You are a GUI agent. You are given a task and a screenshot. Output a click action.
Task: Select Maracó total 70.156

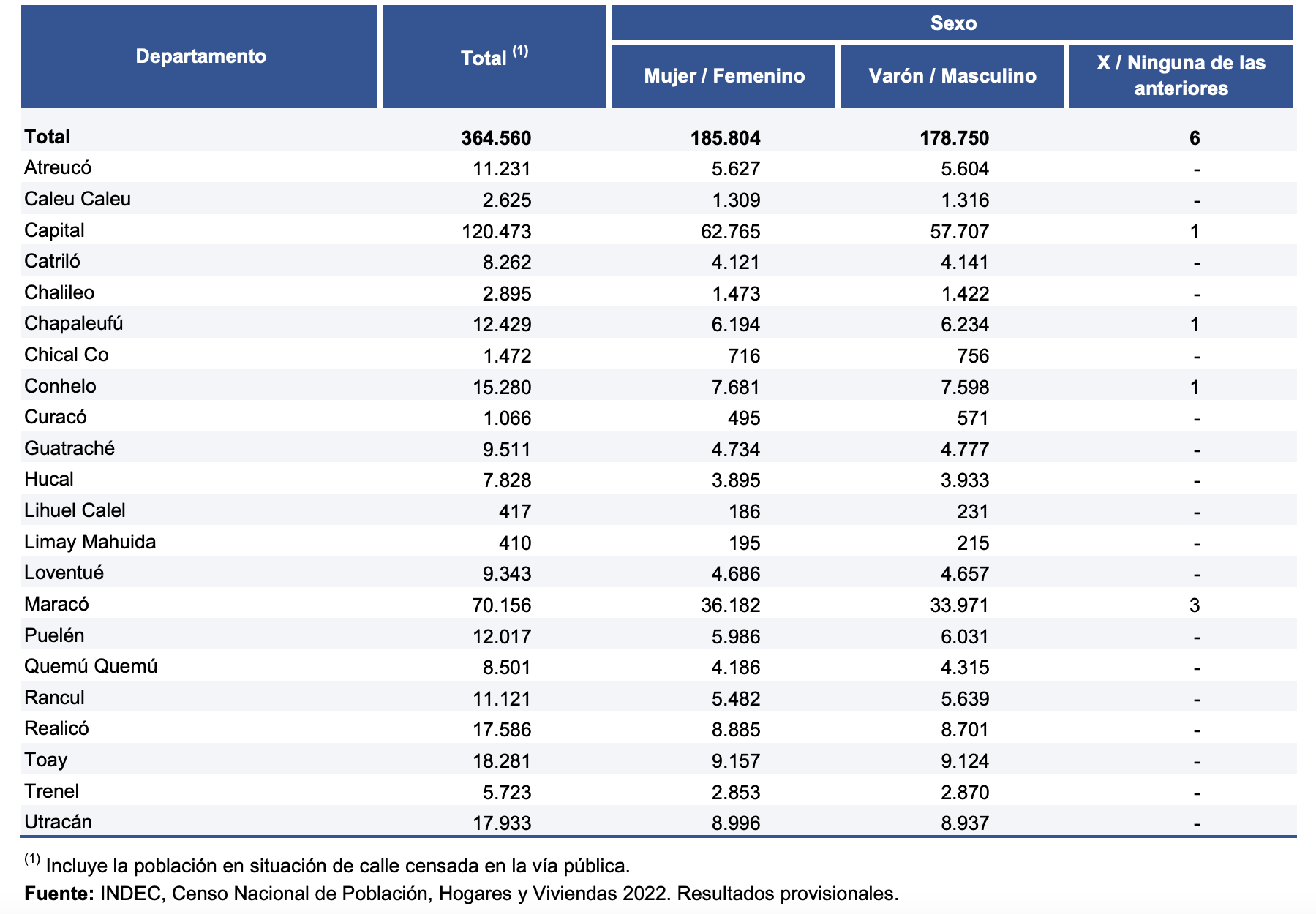[x=501, y=605]
